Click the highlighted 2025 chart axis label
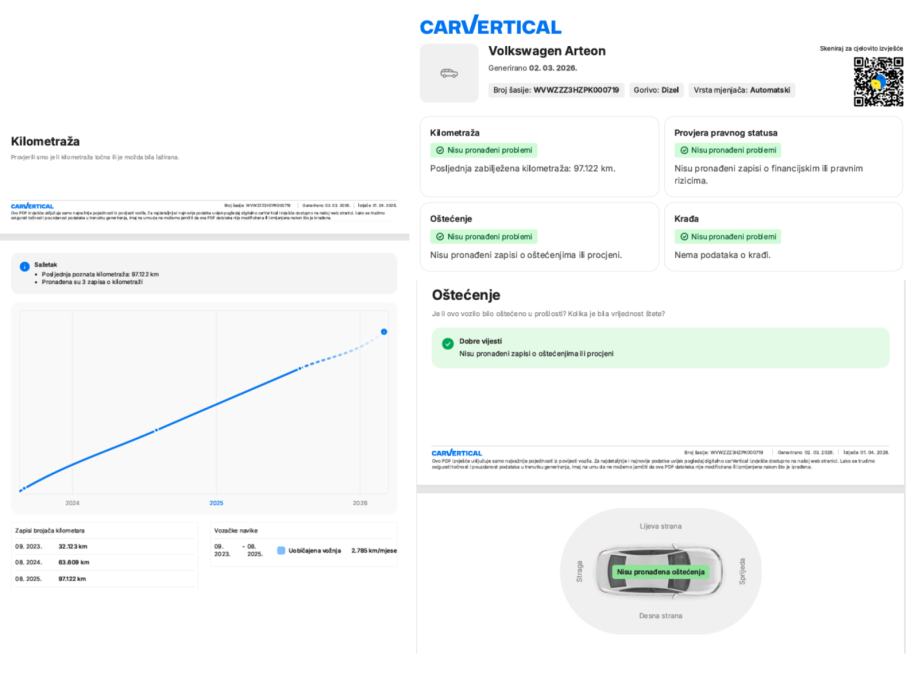 (216, 503)
